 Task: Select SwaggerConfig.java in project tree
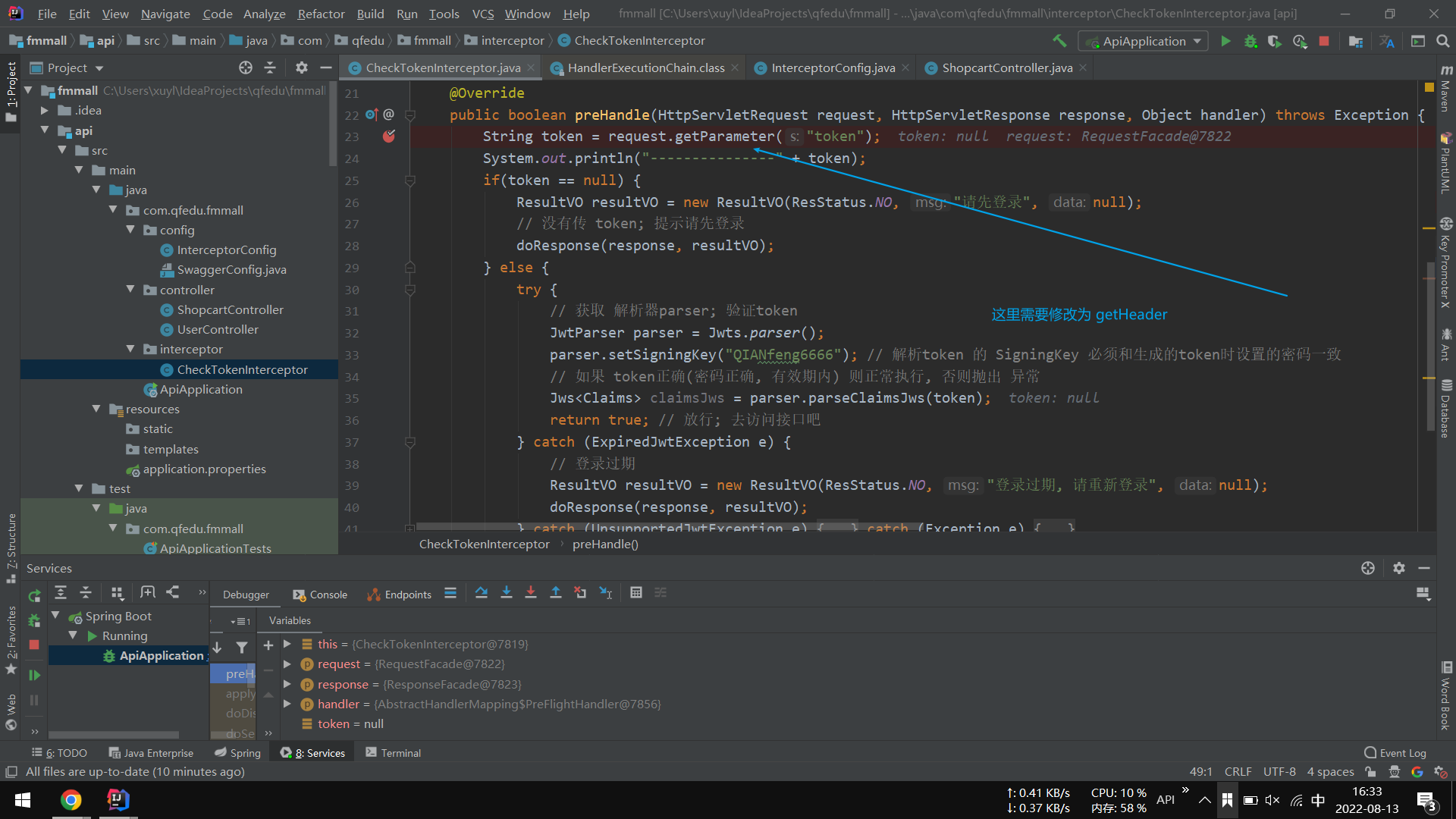tap(231, 269)
